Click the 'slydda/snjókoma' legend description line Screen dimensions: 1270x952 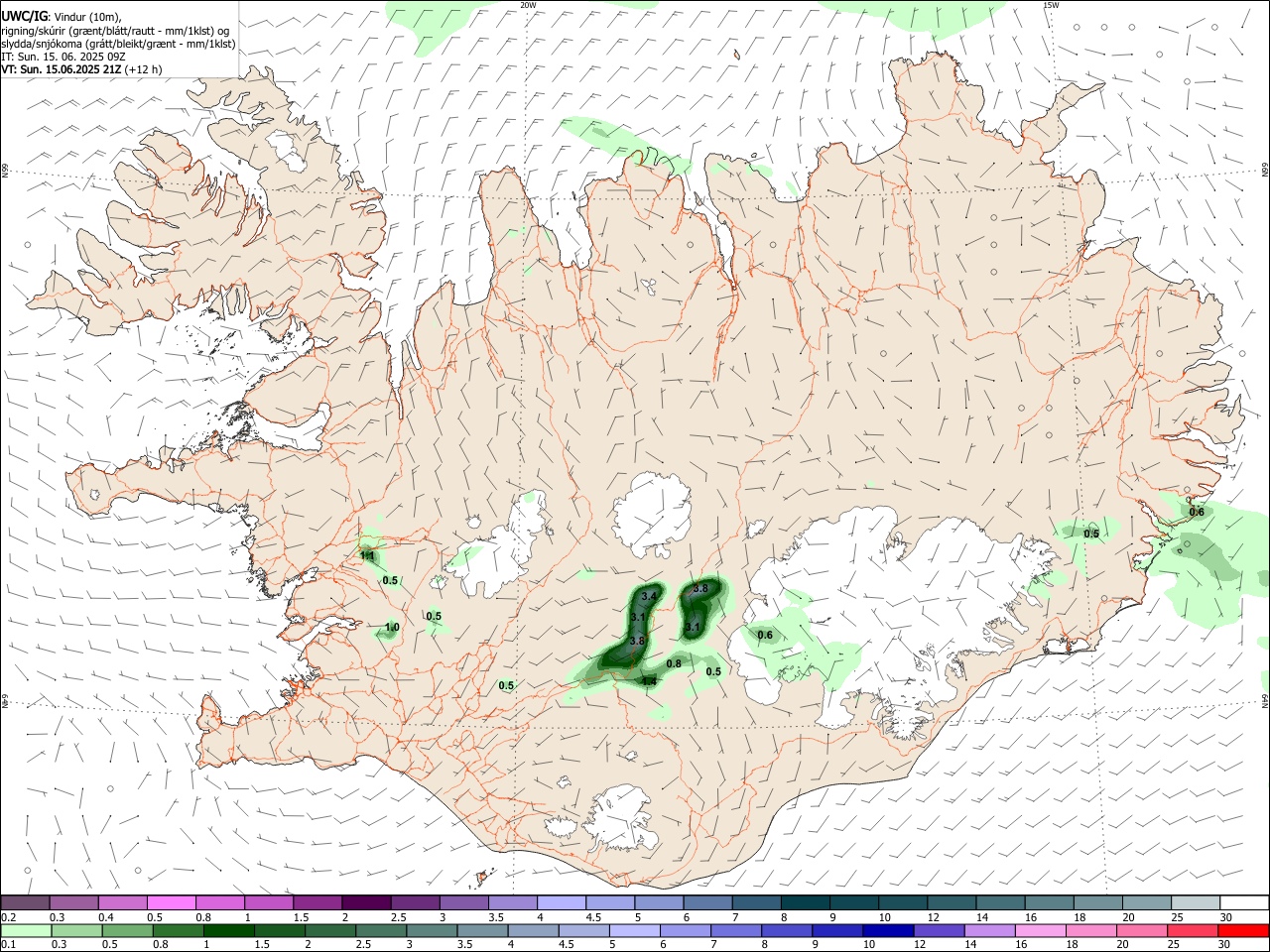(x=118, y=44)
